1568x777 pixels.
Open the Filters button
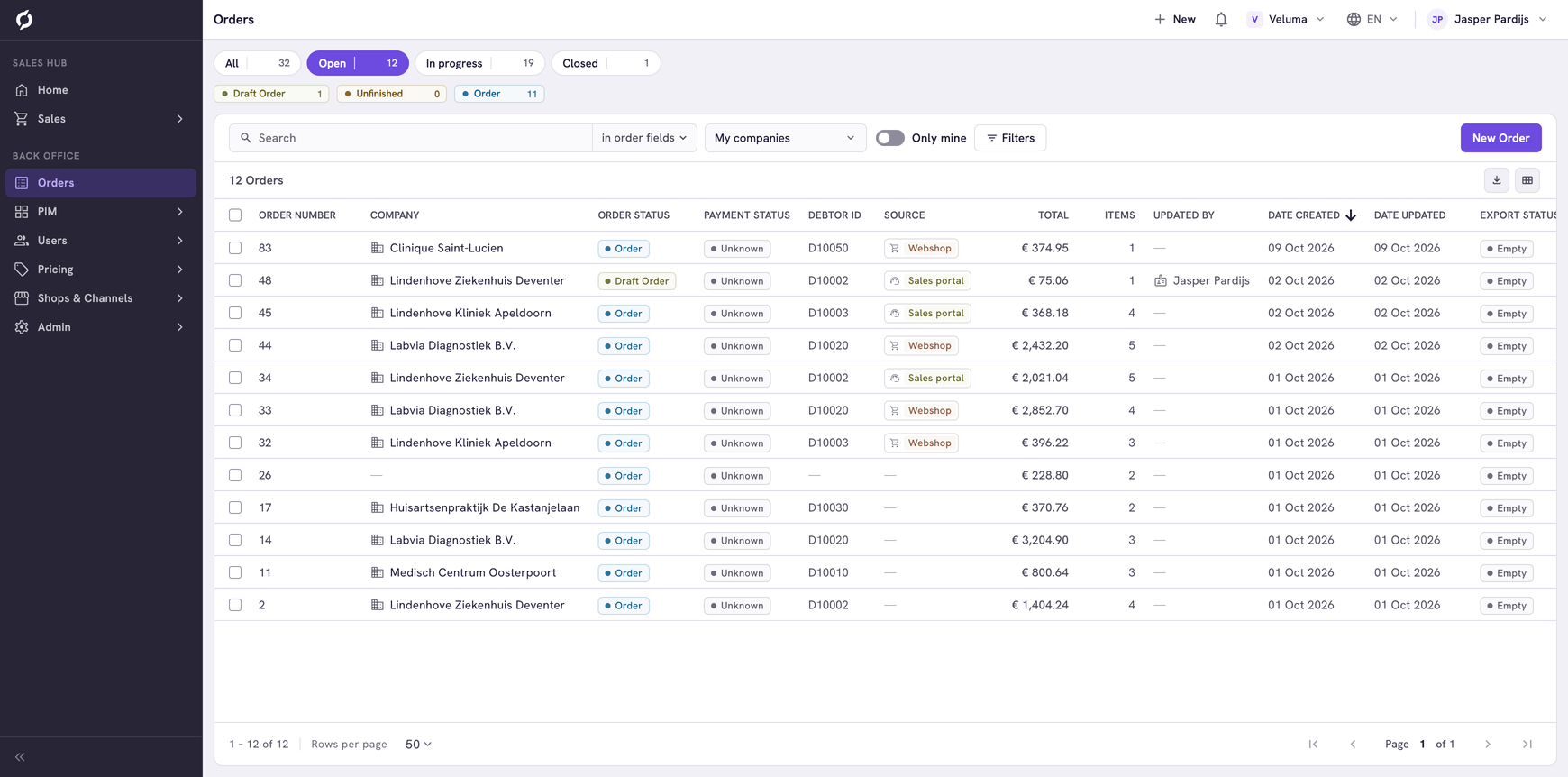pyautogui.click(x=1010, y=138)
